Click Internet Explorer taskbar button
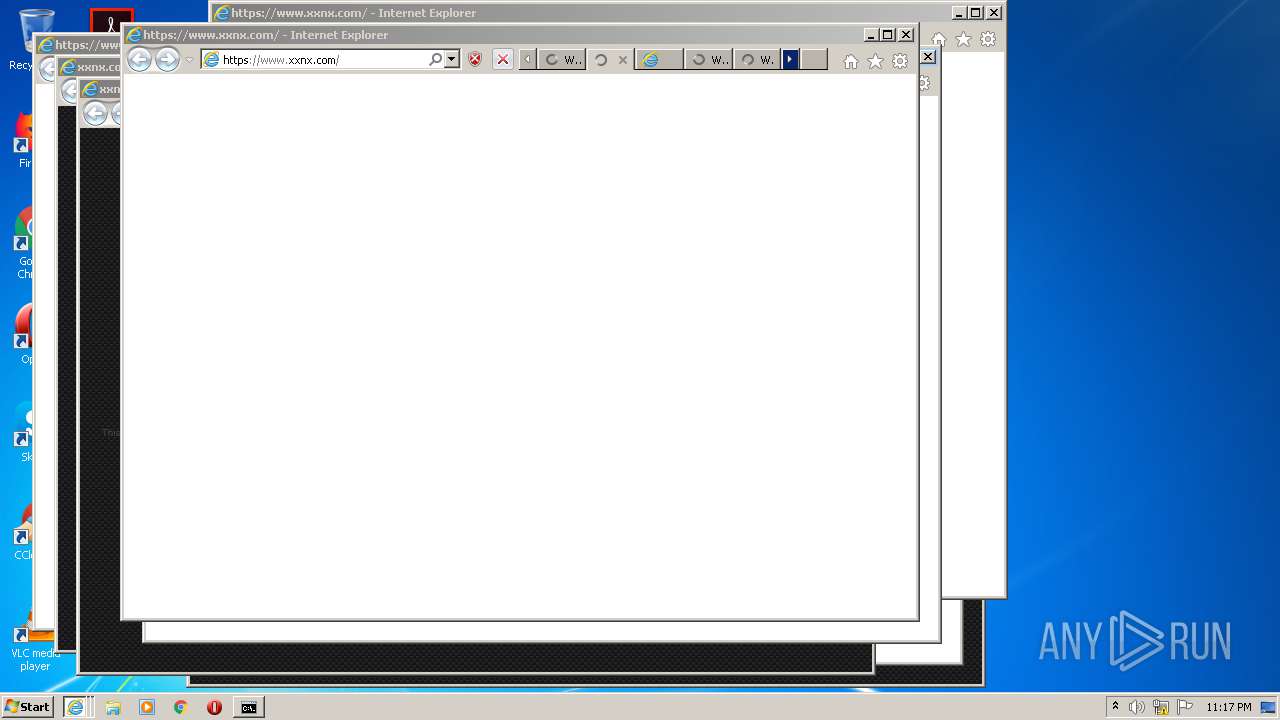Image resolution: width=1280 pixels, height=720 pixels. click(x=76, y=707)
